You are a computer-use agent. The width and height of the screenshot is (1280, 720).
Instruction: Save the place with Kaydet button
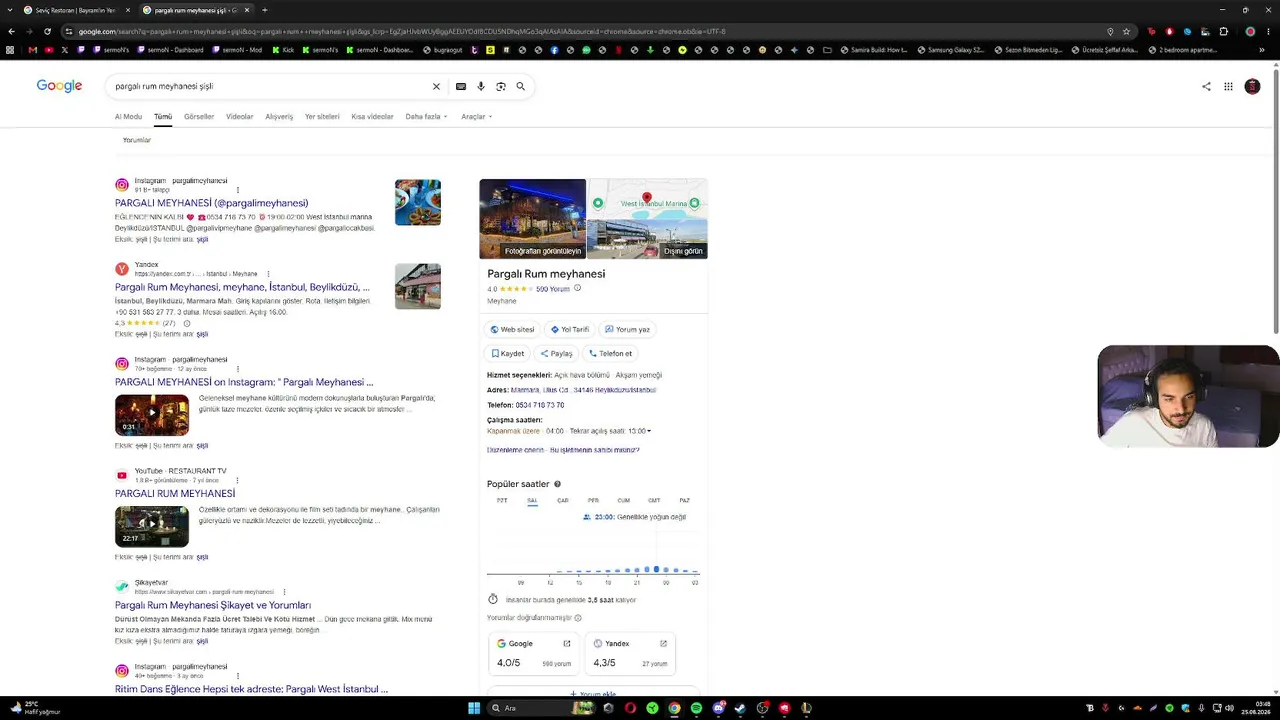coord(508,353)
